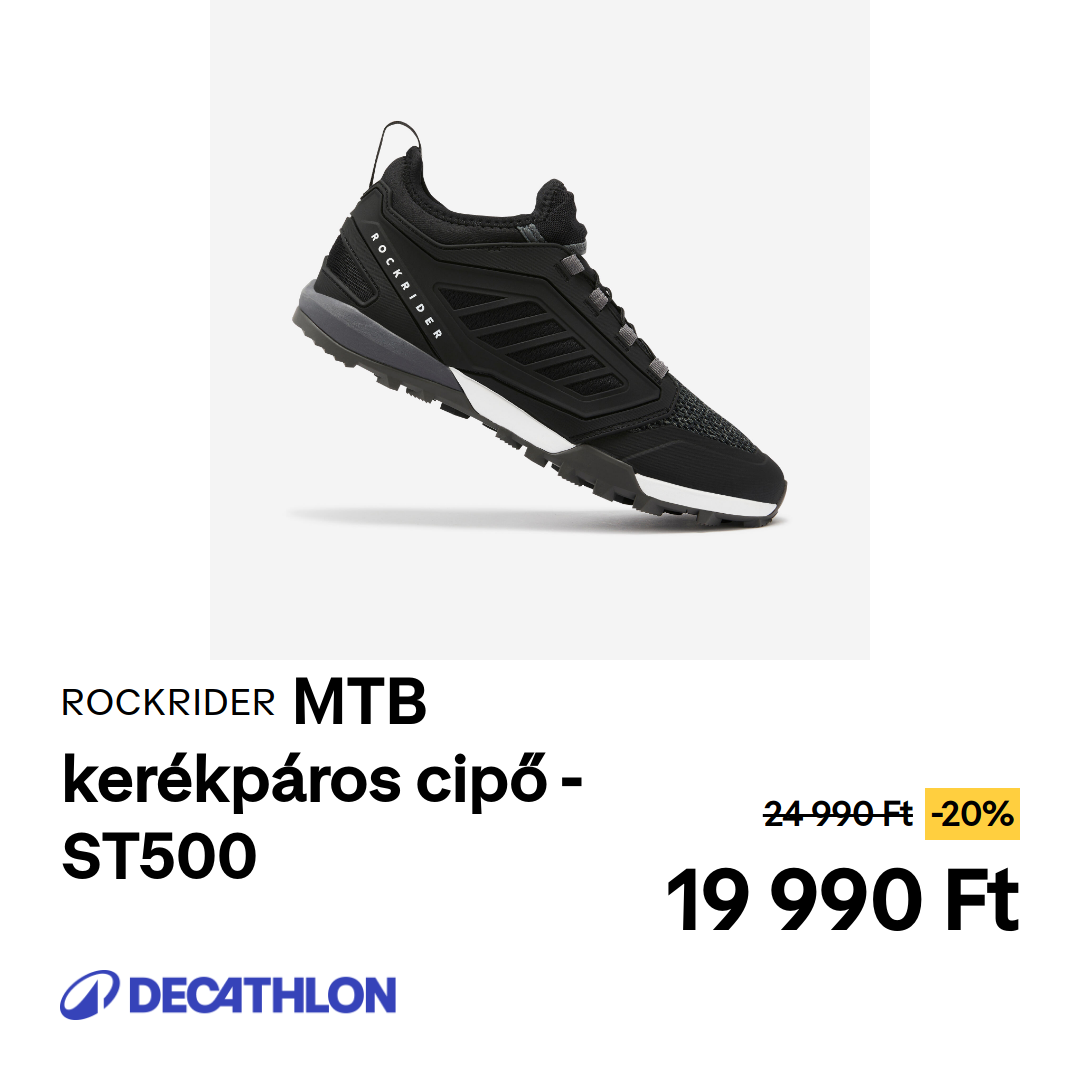Click the shoe tongue at the top
This screenshot has width=1080, height=1080.
tap(558, 210)
